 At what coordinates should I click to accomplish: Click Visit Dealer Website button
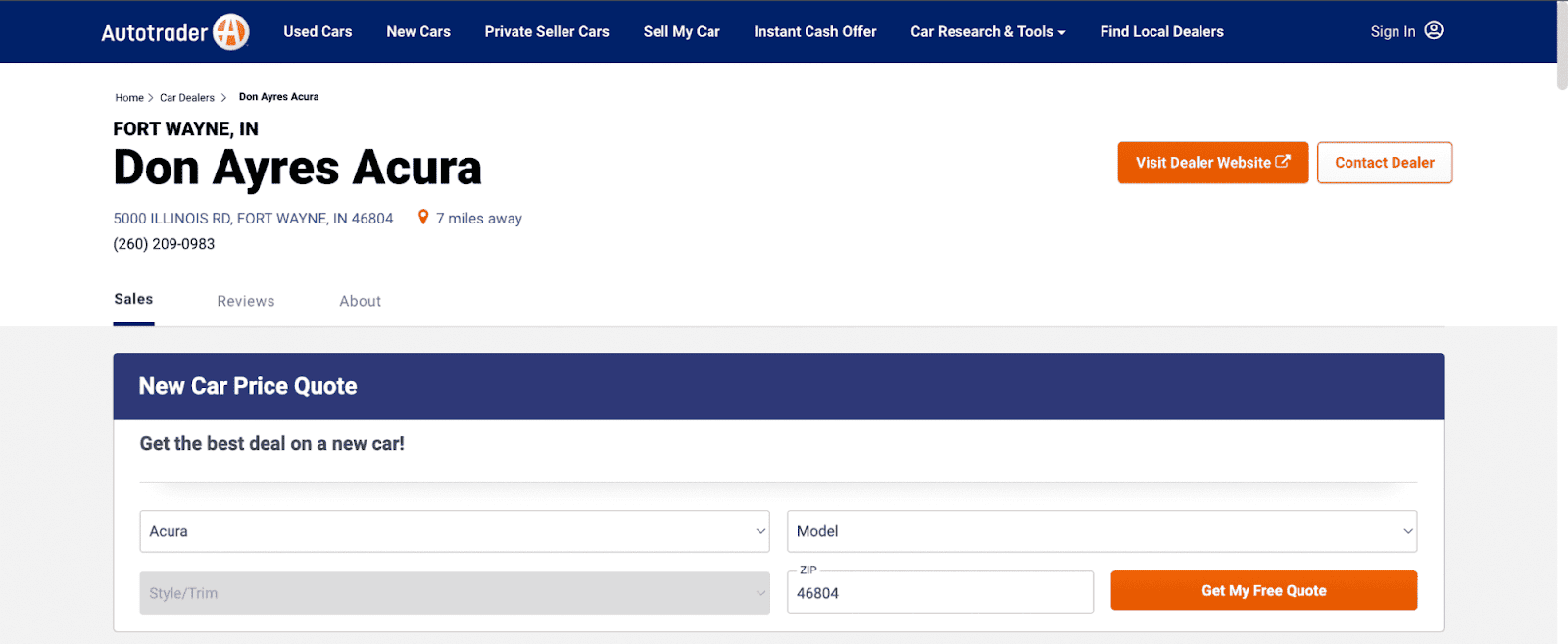(x=1213, y=163)
